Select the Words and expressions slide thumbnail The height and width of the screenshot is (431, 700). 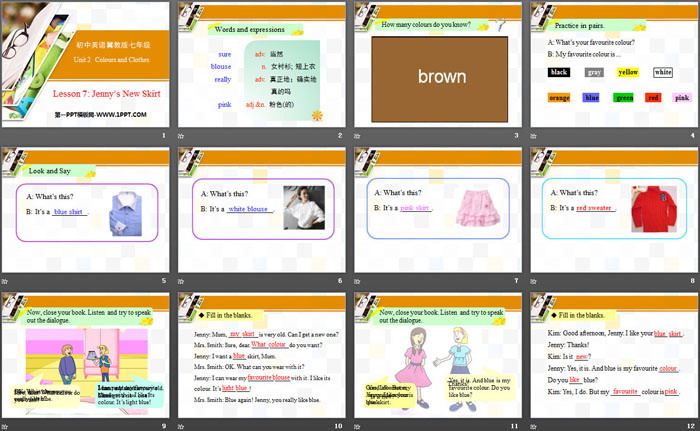click(262, 64)
